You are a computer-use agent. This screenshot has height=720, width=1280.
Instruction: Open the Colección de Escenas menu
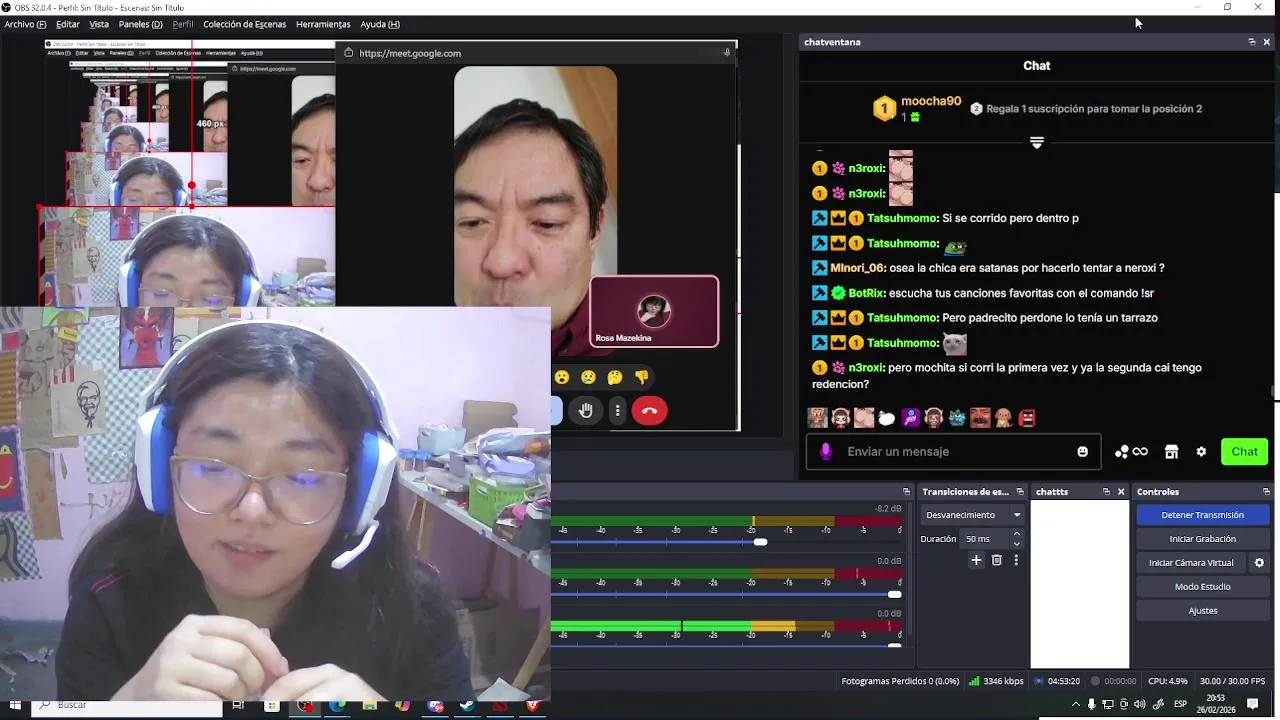(x=244, y=24)
